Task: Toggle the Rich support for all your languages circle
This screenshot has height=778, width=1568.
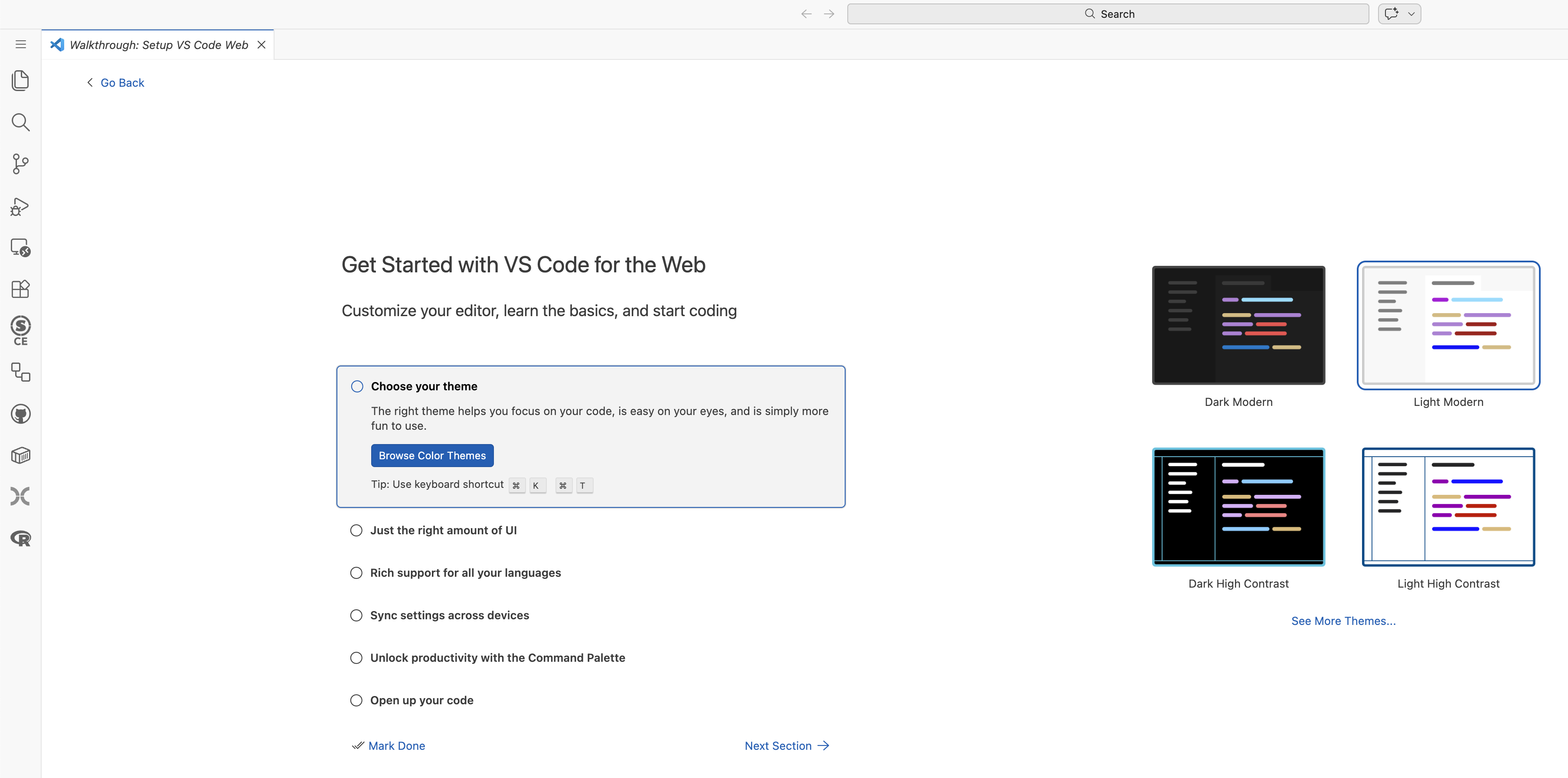Action: pyautogui.click(x=356, y=573)
